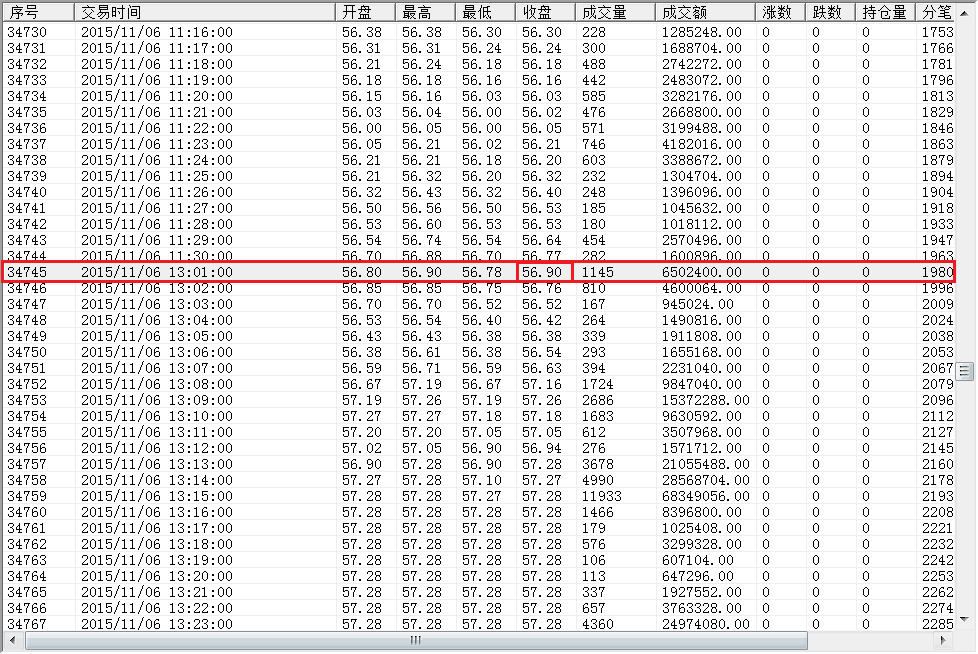This screenshot has height=654, width=978.
Task: Click the 持仓量 column header
Action: coord(885,12)
